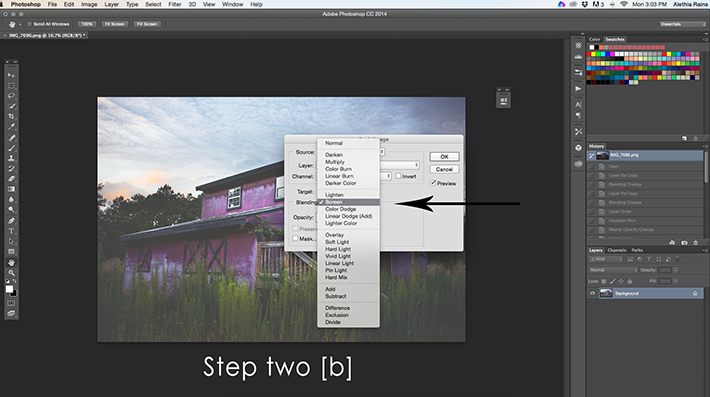710x397 pixels.
Task: Open the Filter menu
Action: coord(175,4)
